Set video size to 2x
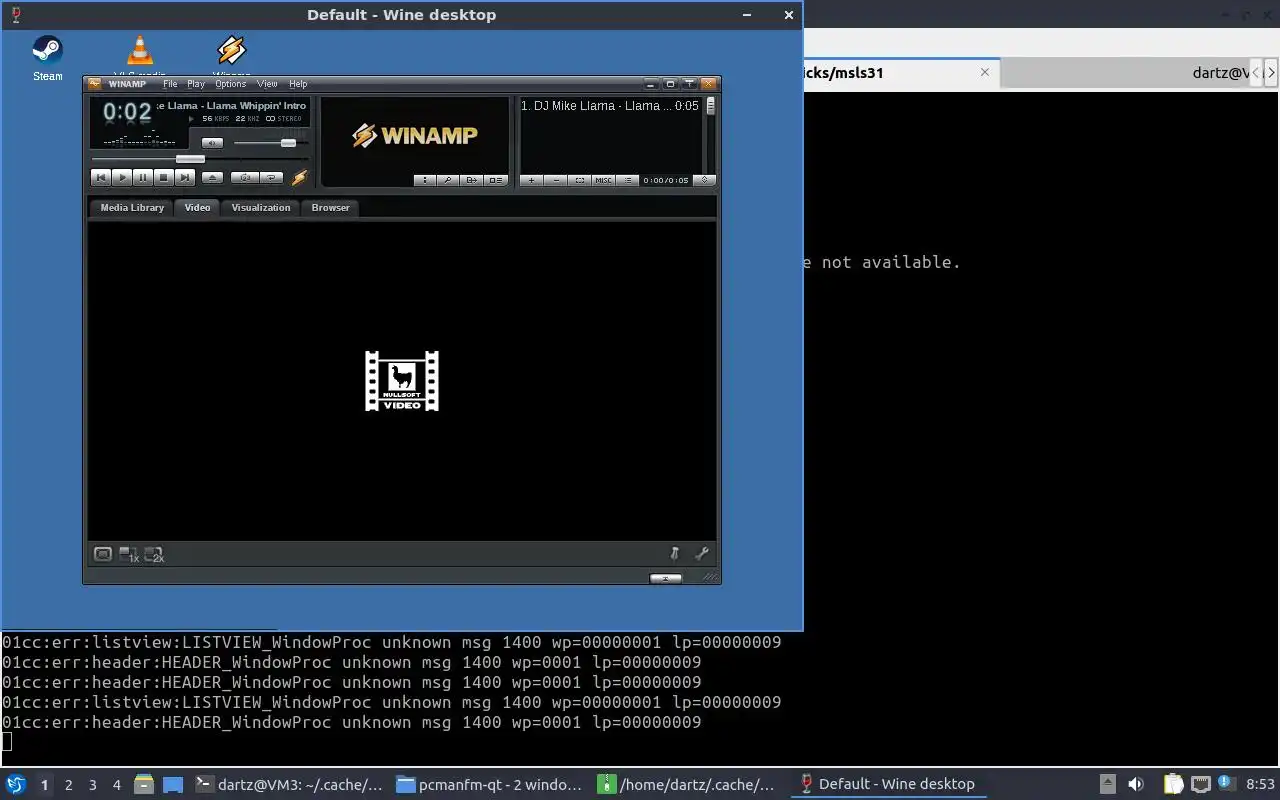The image size is (1280, 800). coord(154,554)
